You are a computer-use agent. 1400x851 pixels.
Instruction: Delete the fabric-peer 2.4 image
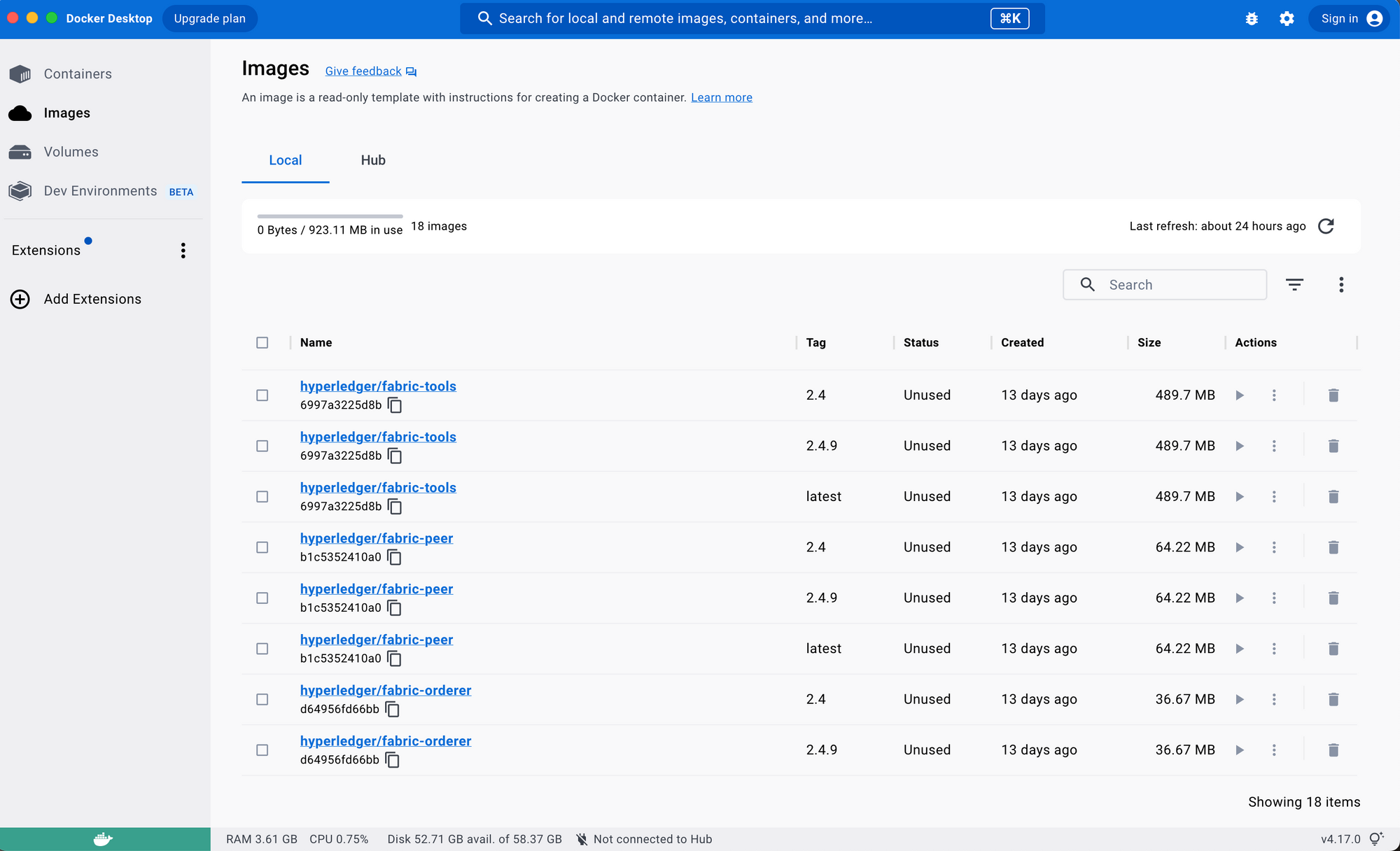1333,547
